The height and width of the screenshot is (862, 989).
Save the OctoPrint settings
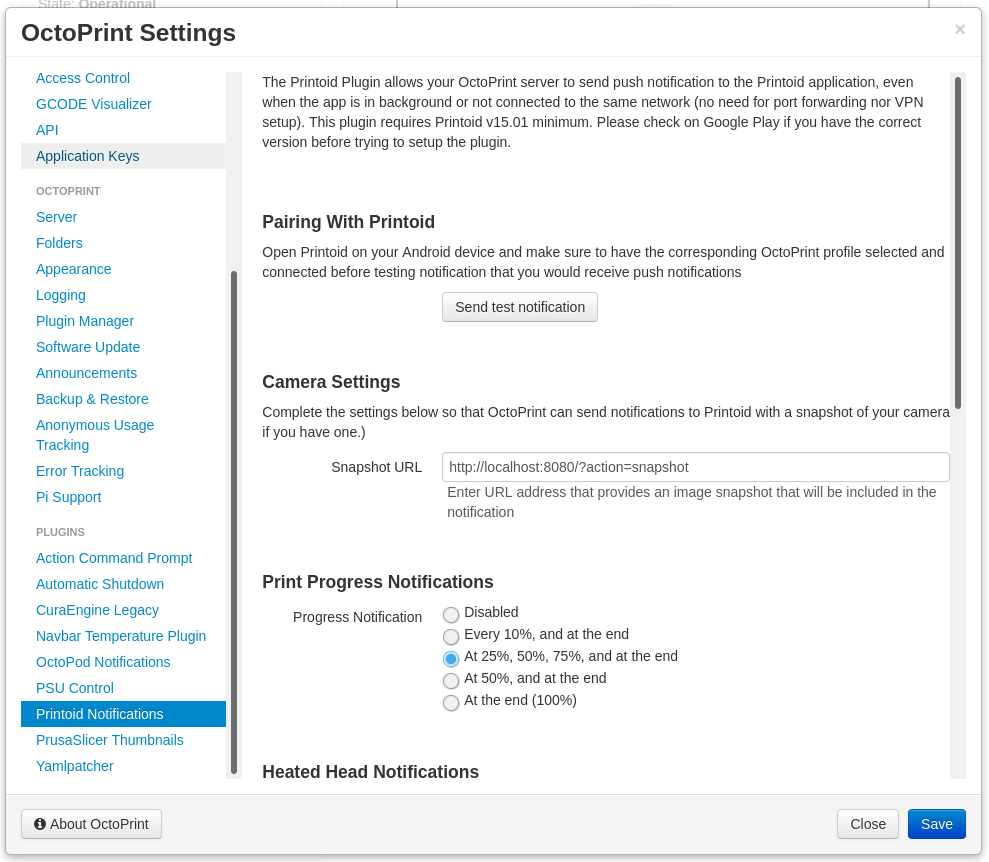[937, 824]
